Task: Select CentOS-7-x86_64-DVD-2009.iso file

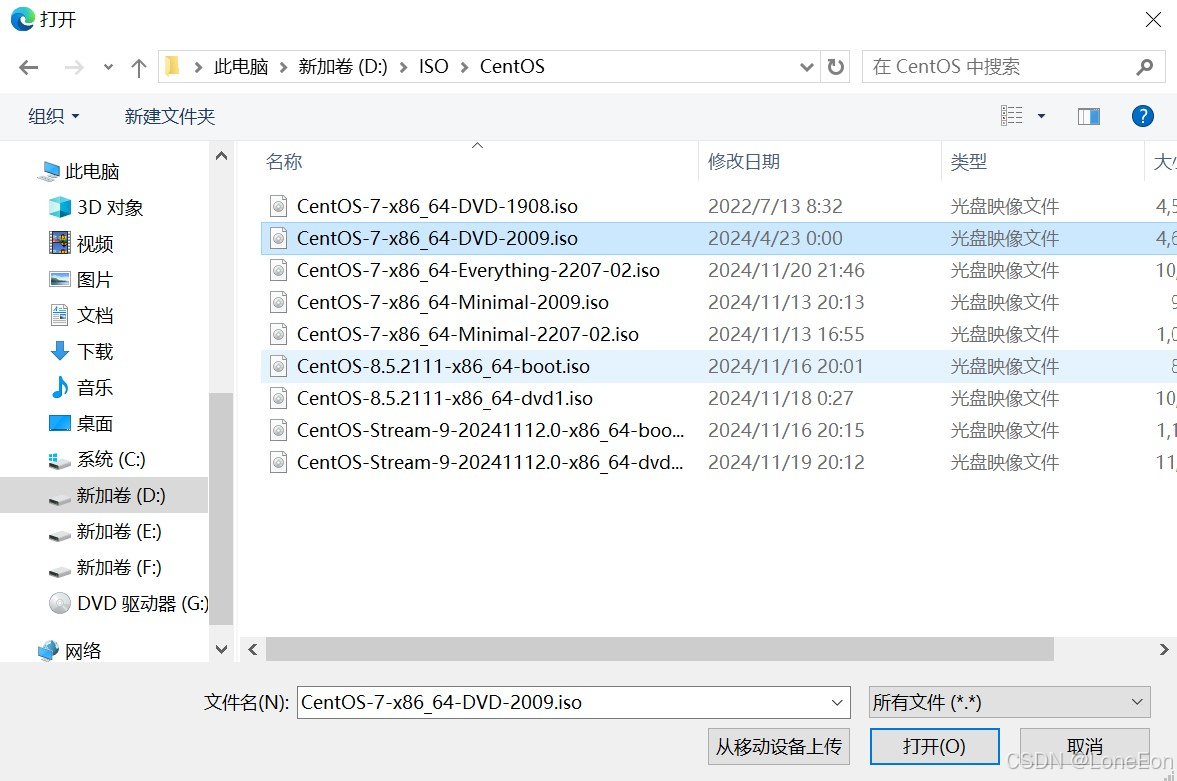Action: point(437,239)
